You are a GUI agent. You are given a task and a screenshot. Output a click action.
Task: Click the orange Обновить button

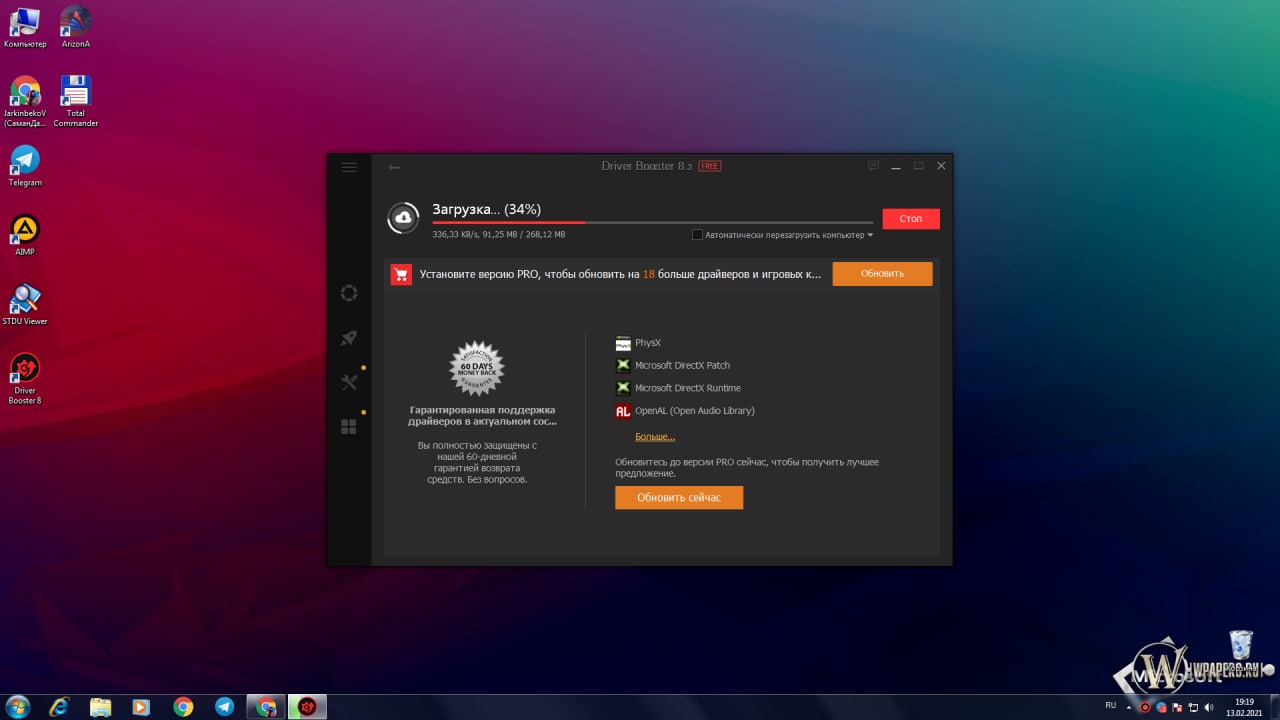pos(882,273)
